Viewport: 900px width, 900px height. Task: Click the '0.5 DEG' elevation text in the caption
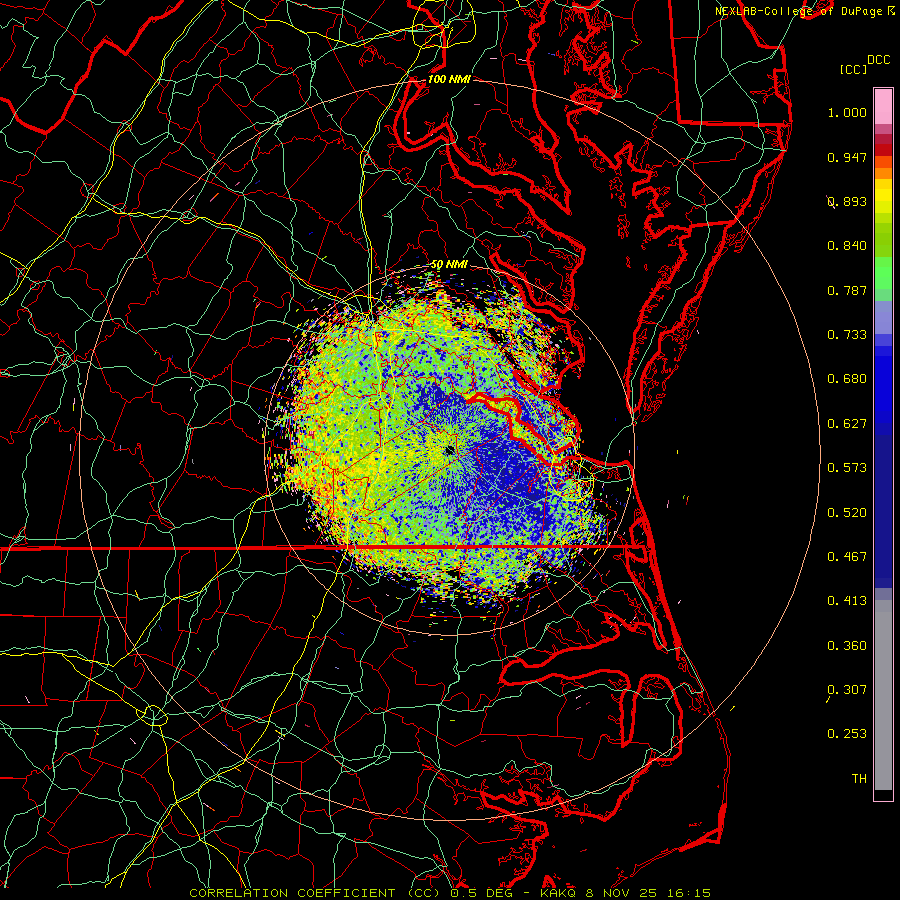point(482,893)
